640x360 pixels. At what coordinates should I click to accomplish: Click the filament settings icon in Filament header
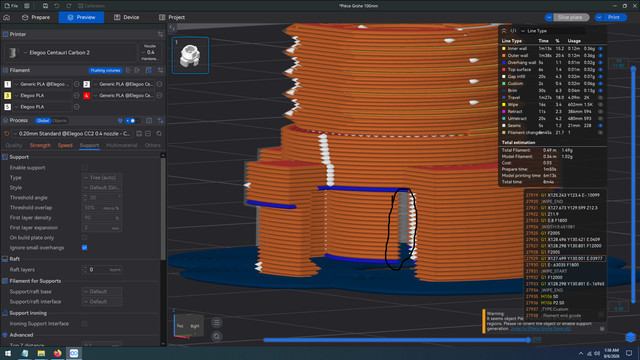pyautogui.click(x=160, y=70)
